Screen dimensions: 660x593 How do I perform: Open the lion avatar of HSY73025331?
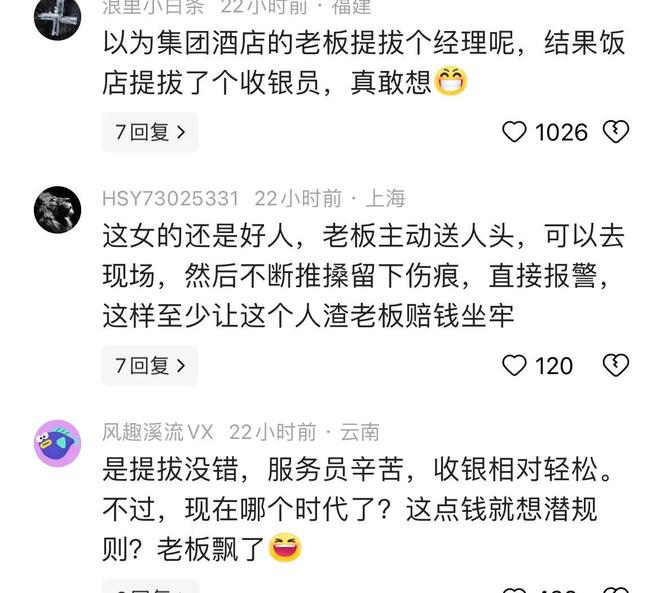[57, 210]
